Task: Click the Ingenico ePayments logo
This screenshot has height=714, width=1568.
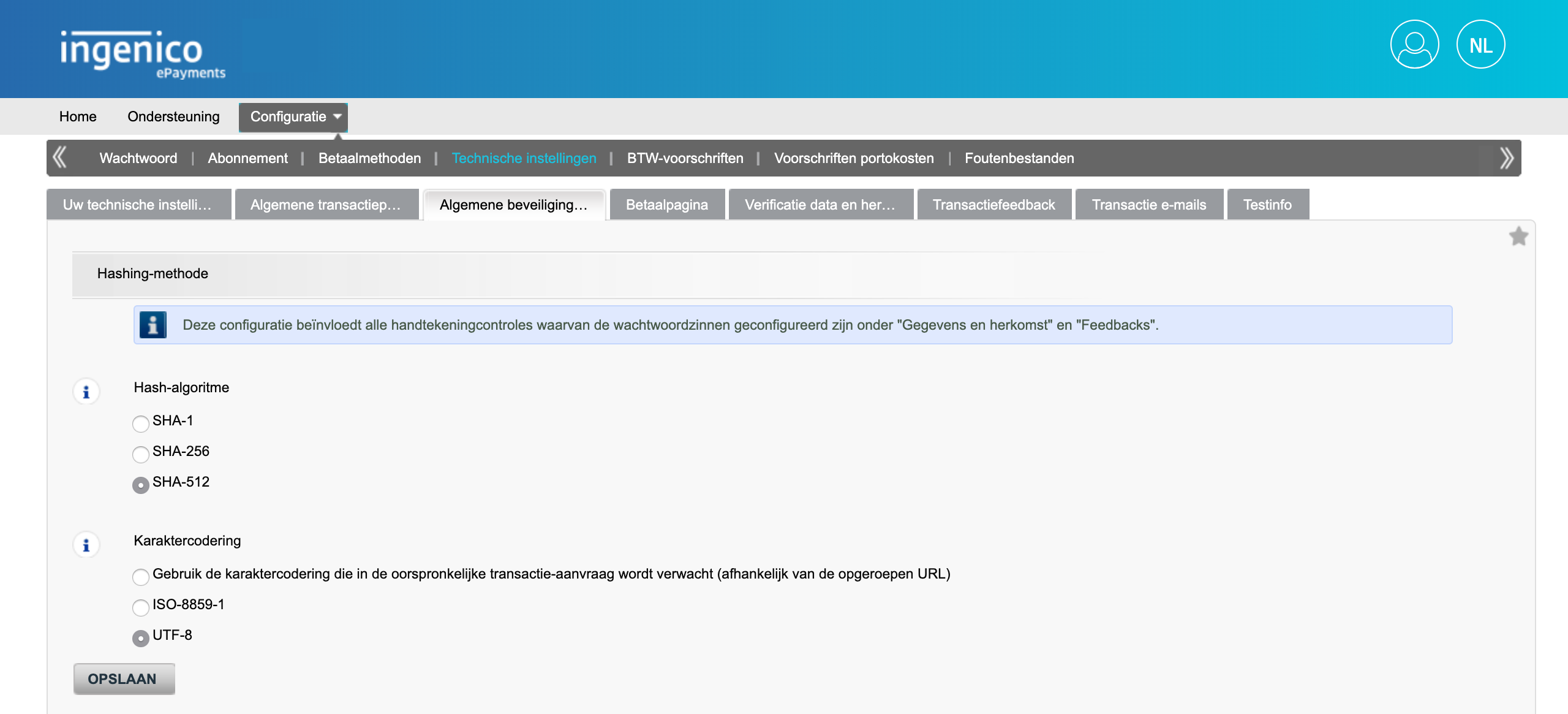Action: [143, 55]
